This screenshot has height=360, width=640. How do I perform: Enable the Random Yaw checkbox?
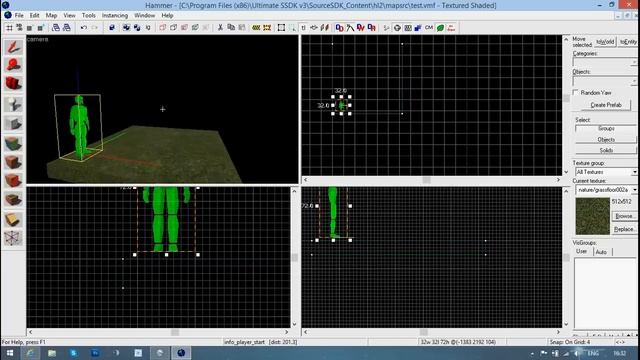(576, 93)
